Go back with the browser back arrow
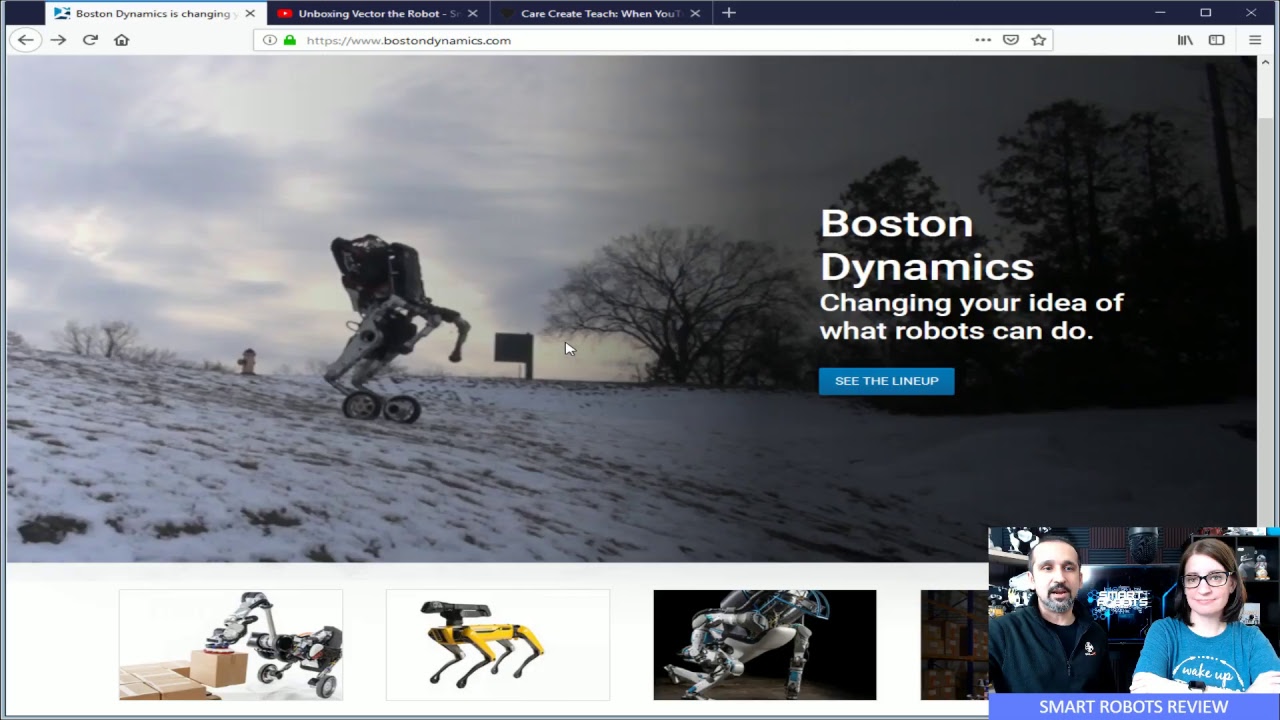Screen dimensions: 1280x720 pos(25,40)
